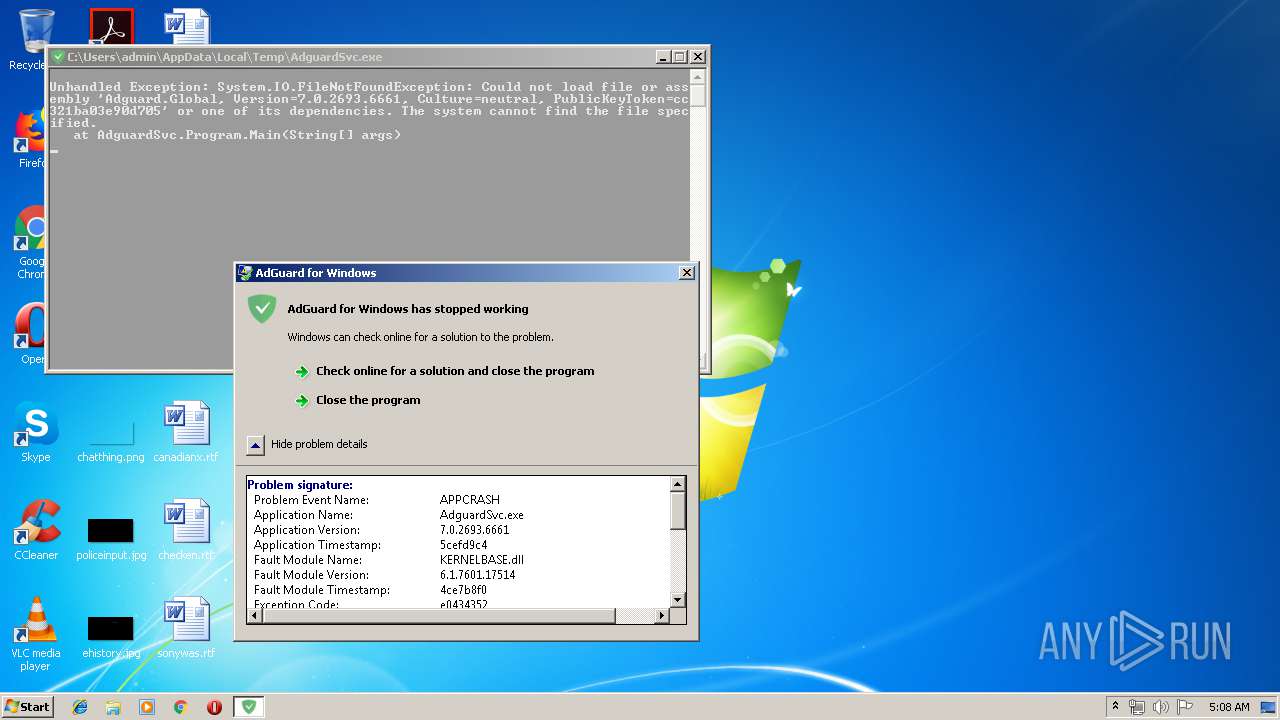Close the AdguardSvc.exe console window
This screenshot has width=1280, height=720.
pos(698,57)
